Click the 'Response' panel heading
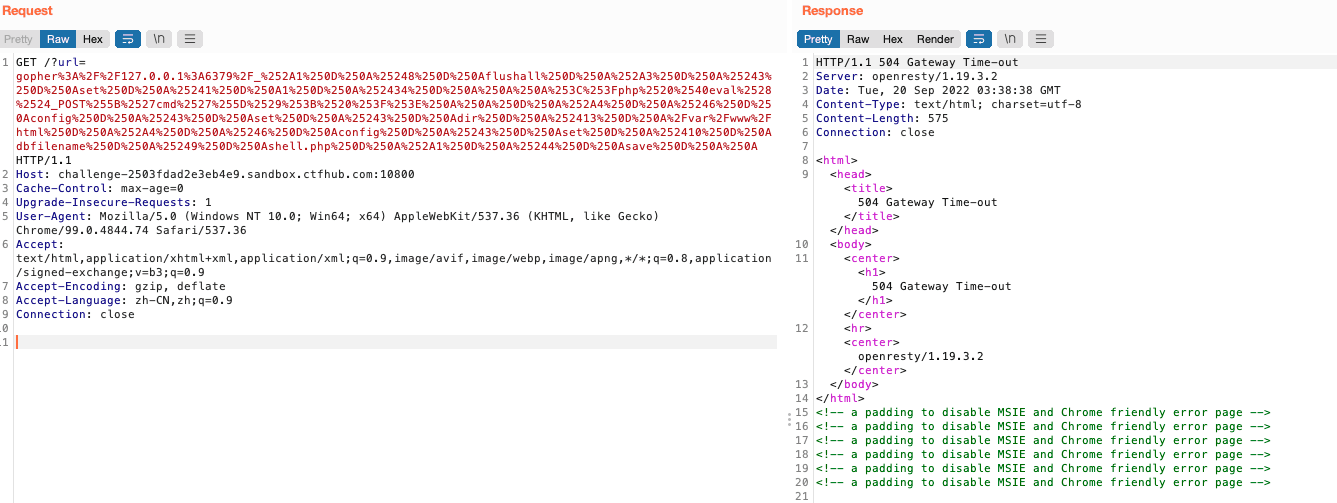1337x503 pixels. [832, 11]
